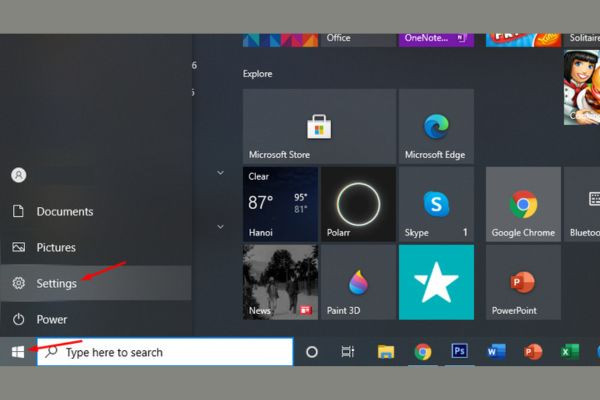The image size is (600, 400).
Task: Open the OneNote tile
Action: pos(436,40)
